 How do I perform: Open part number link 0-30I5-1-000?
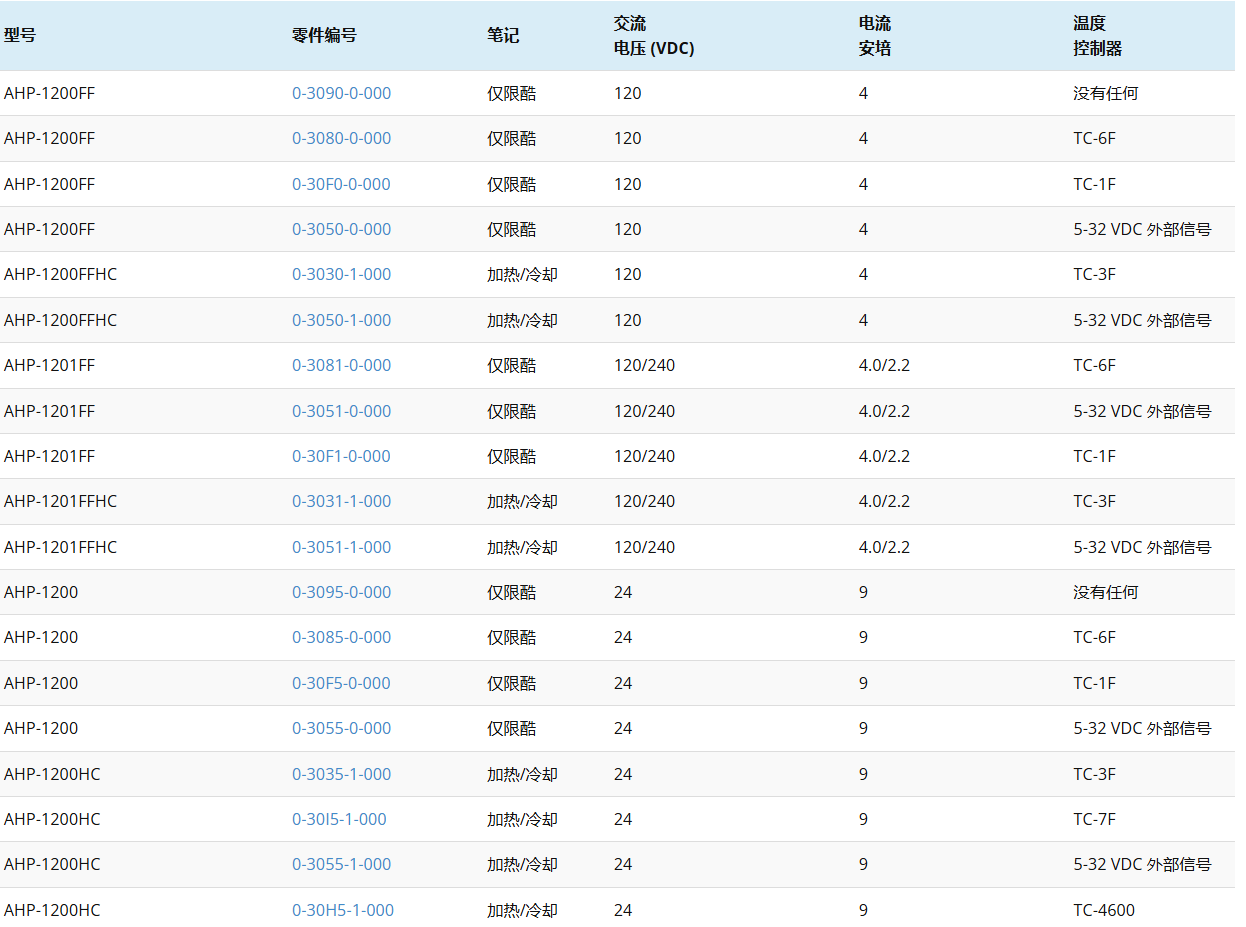tap(339, 819)
